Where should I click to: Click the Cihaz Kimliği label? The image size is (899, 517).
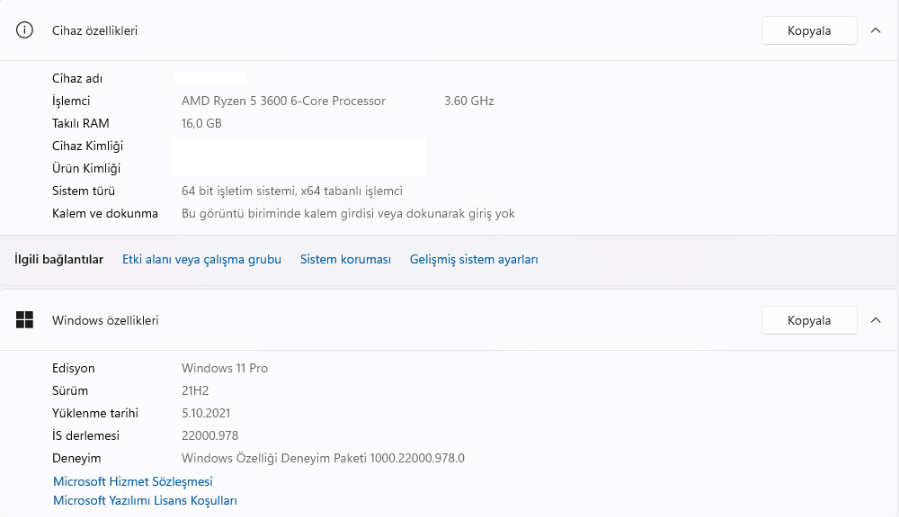[x=88, y=146]
